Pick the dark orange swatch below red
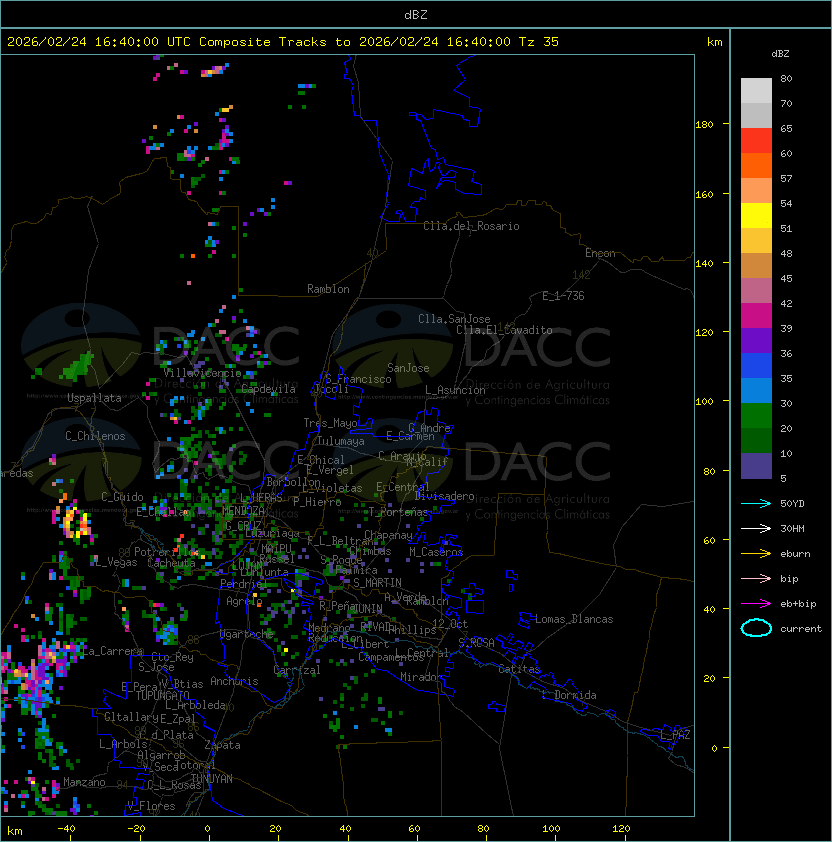The width and height of the screenshot is (832, 842). (756, 165)
